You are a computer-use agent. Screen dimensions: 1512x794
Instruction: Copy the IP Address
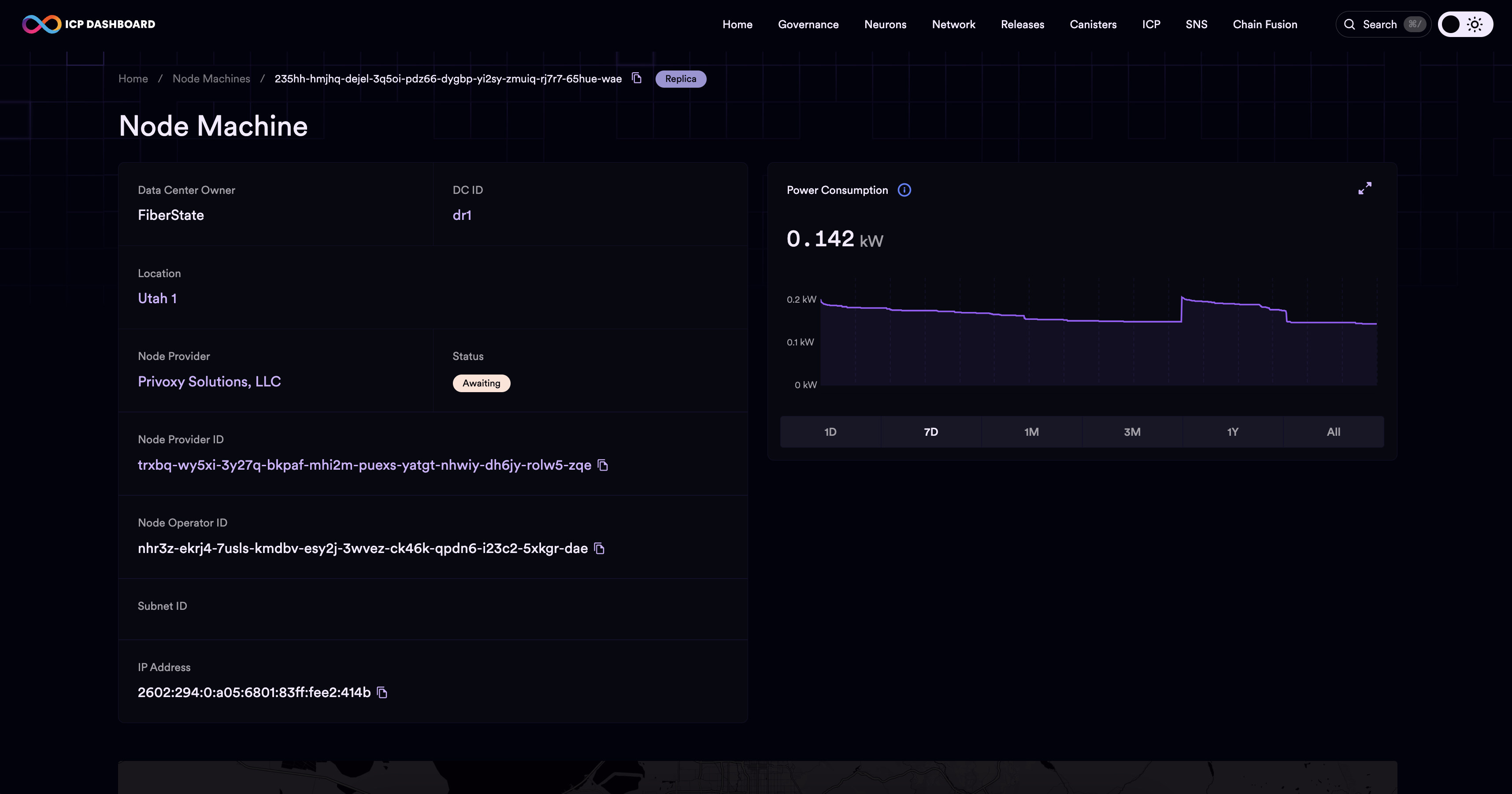click(x=382, y=693)
